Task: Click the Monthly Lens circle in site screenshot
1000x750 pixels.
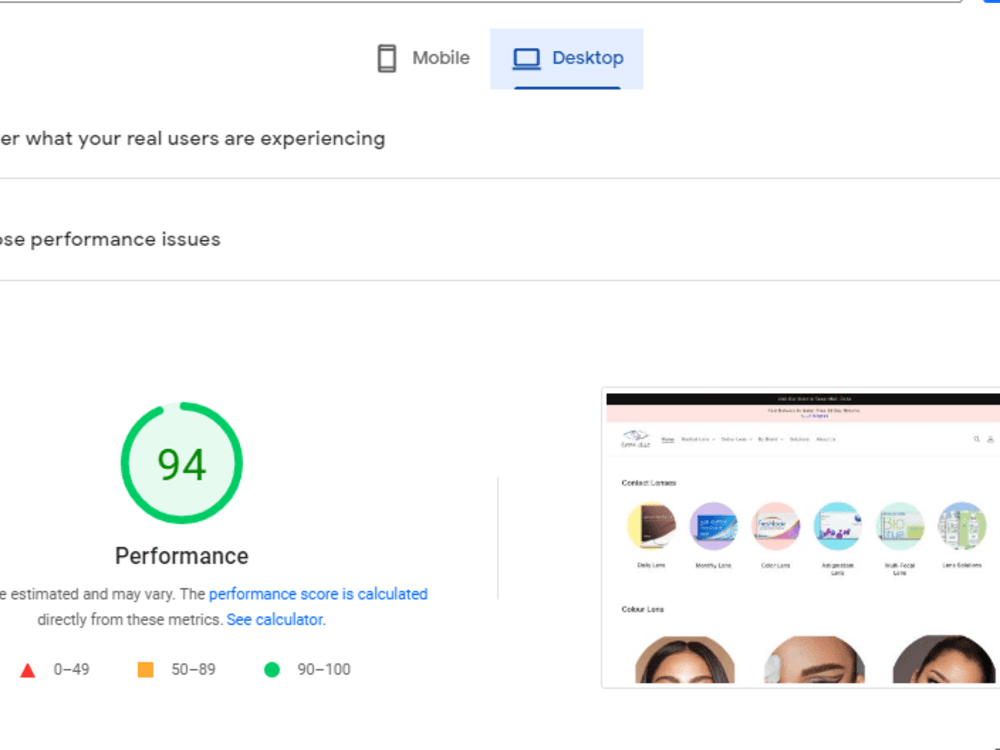Action: tap(713, 527)
